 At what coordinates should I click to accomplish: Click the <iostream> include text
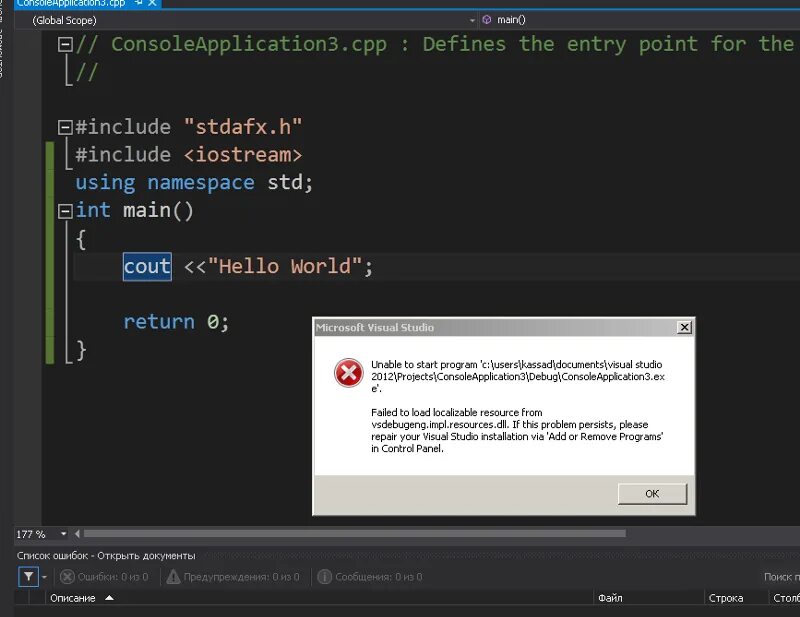(x=243, y=155)
